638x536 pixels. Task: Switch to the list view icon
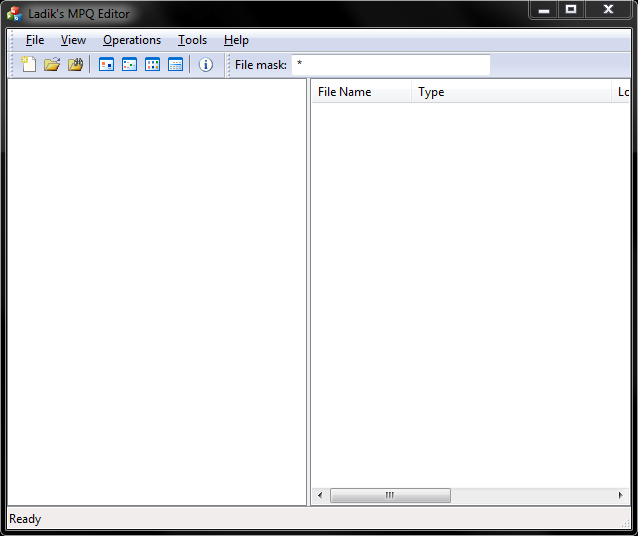coord(153,64)
